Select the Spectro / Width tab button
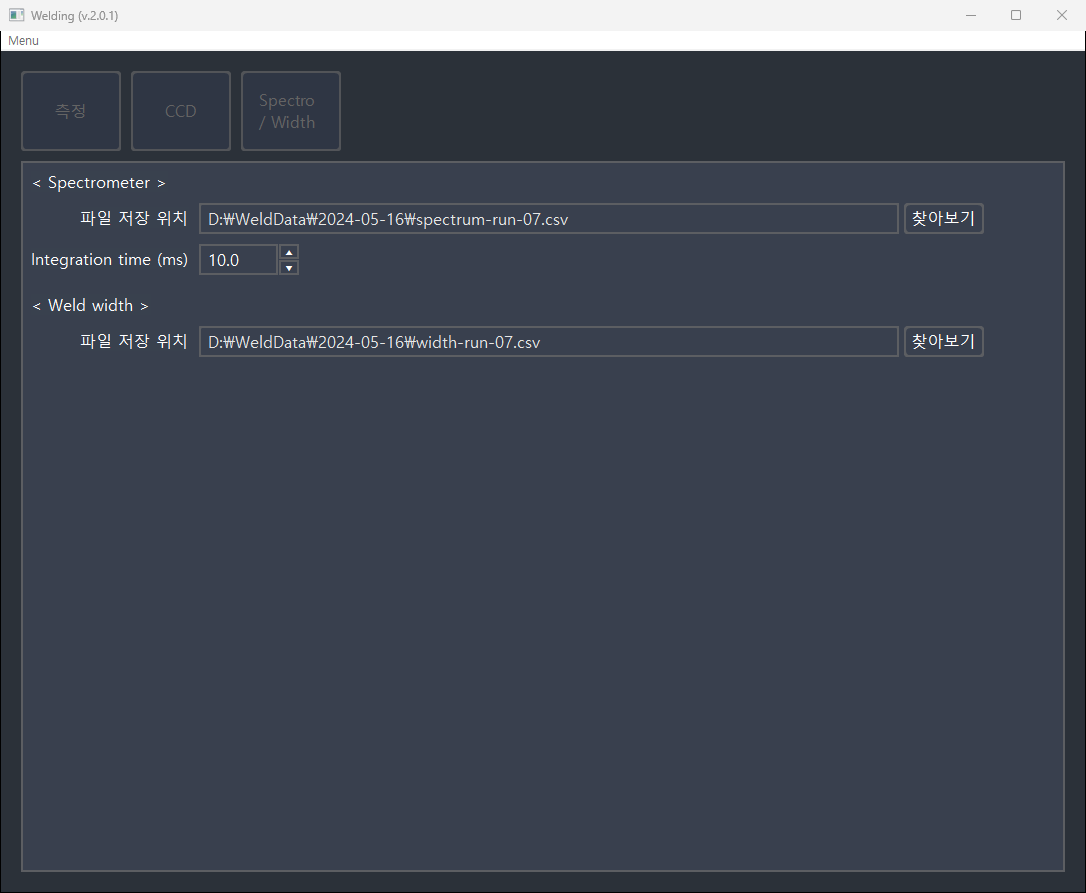 pos(291,111)
